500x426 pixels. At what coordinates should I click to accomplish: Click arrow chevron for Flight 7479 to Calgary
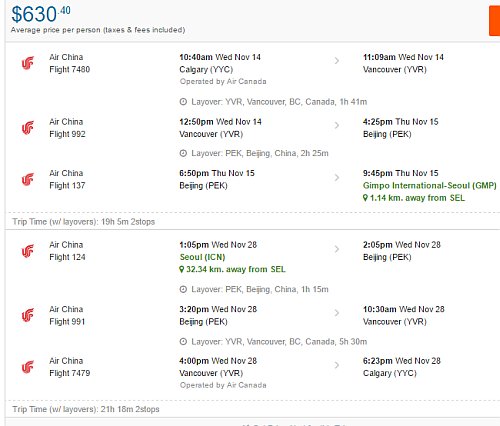(337, 365)
